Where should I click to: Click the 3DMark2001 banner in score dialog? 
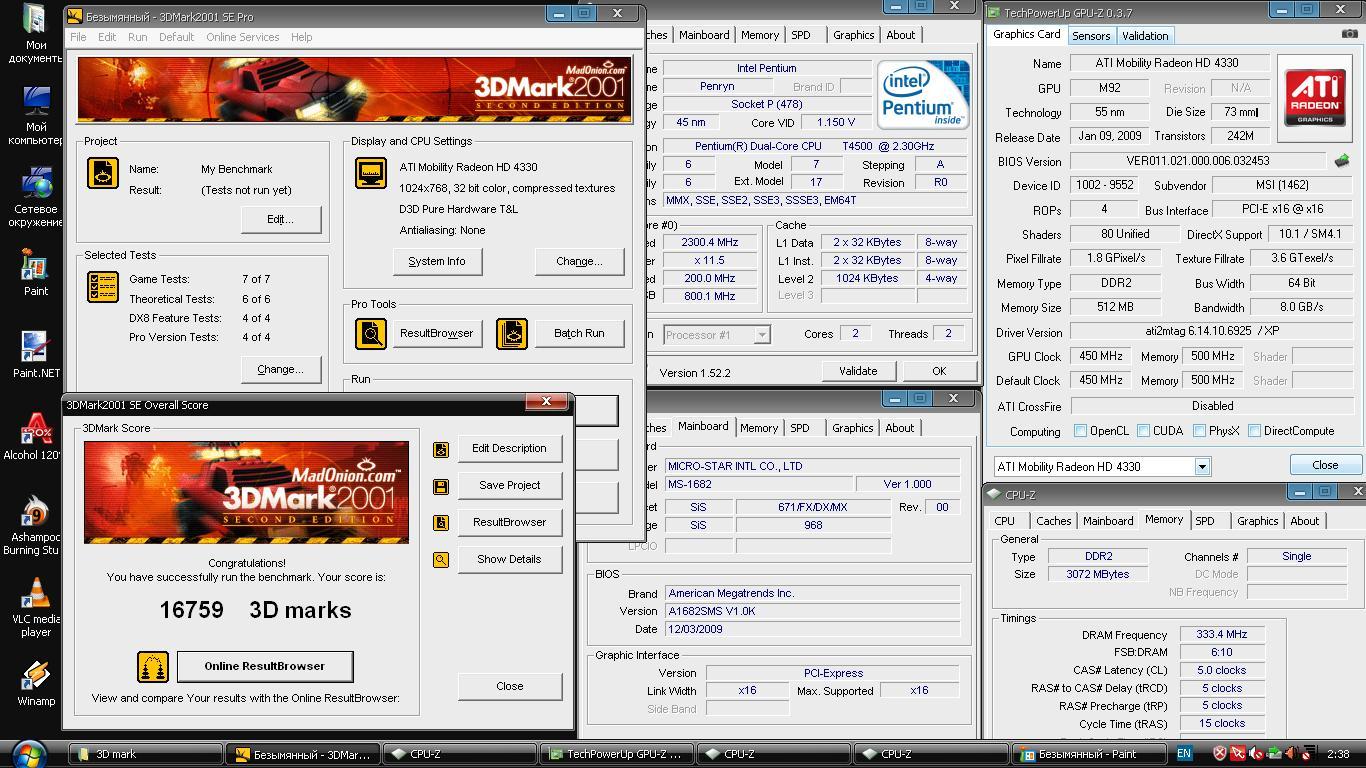[246, 492]
